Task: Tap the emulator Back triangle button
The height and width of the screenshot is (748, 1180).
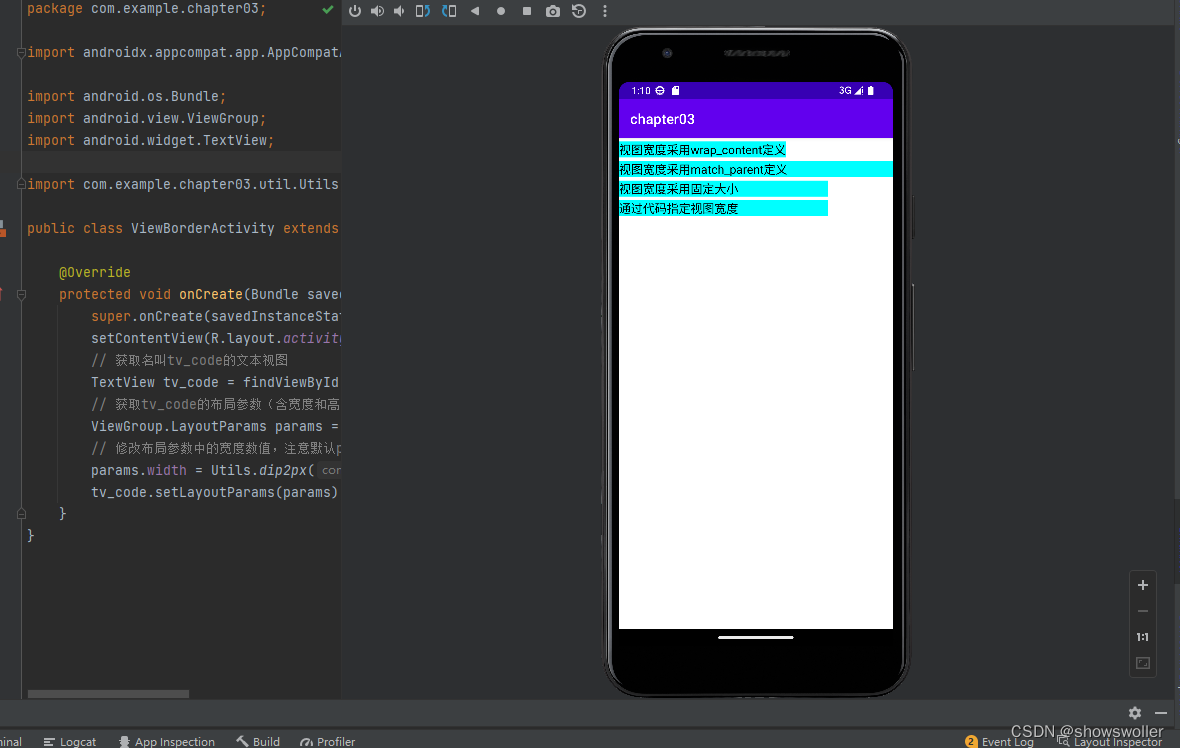Action: (x=475, y=11)
